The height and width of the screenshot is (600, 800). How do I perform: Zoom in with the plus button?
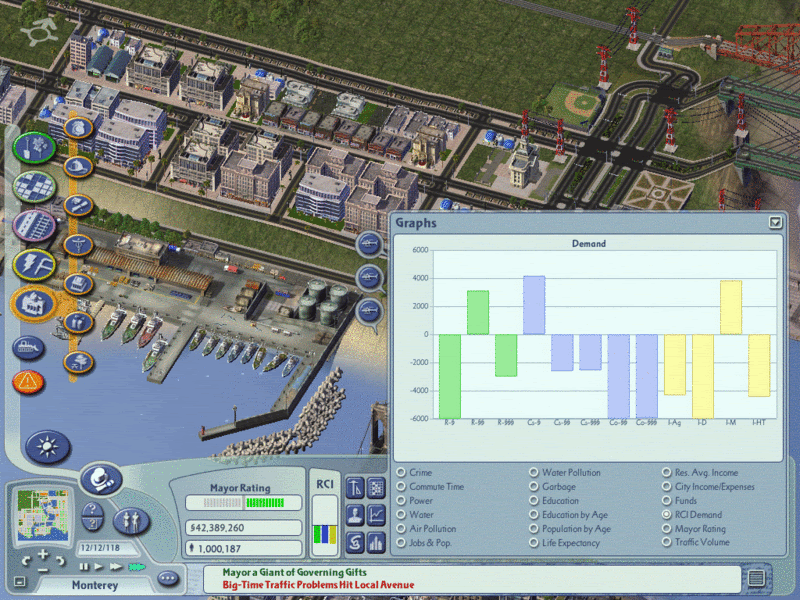[x=43, y=554]
